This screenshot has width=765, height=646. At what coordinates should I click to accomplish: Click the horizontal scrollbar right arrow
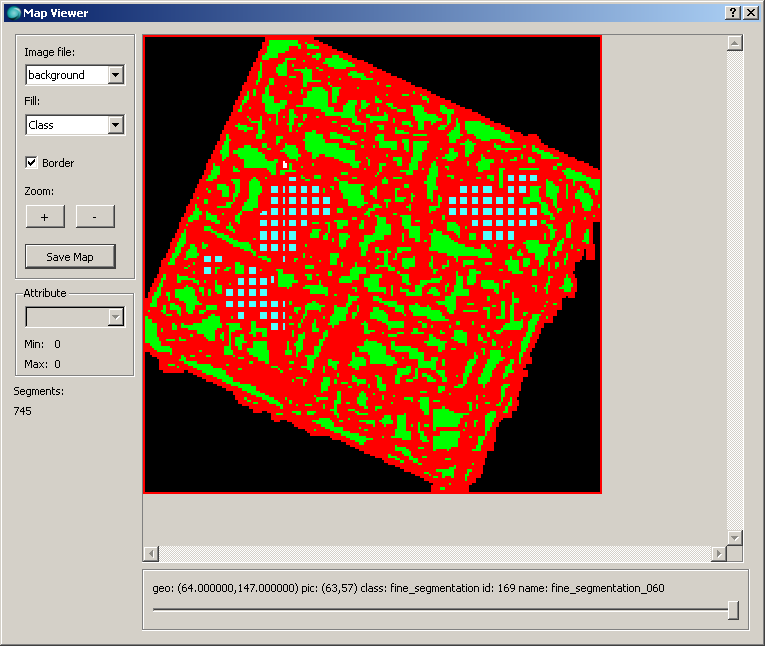tap(718, 553)
